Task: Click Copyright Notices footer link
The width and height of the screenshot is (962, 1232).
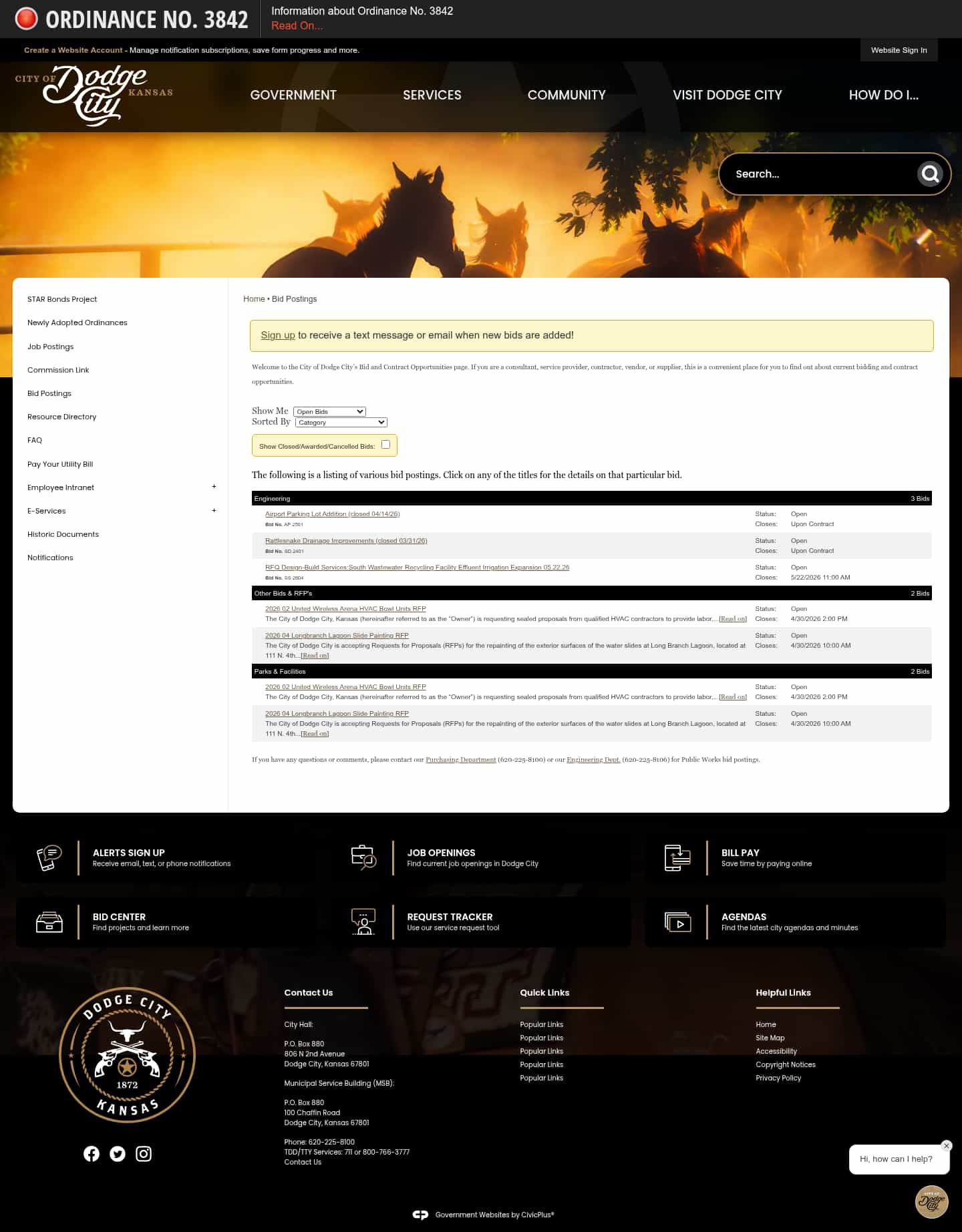Action: [x=786, y=1064]
